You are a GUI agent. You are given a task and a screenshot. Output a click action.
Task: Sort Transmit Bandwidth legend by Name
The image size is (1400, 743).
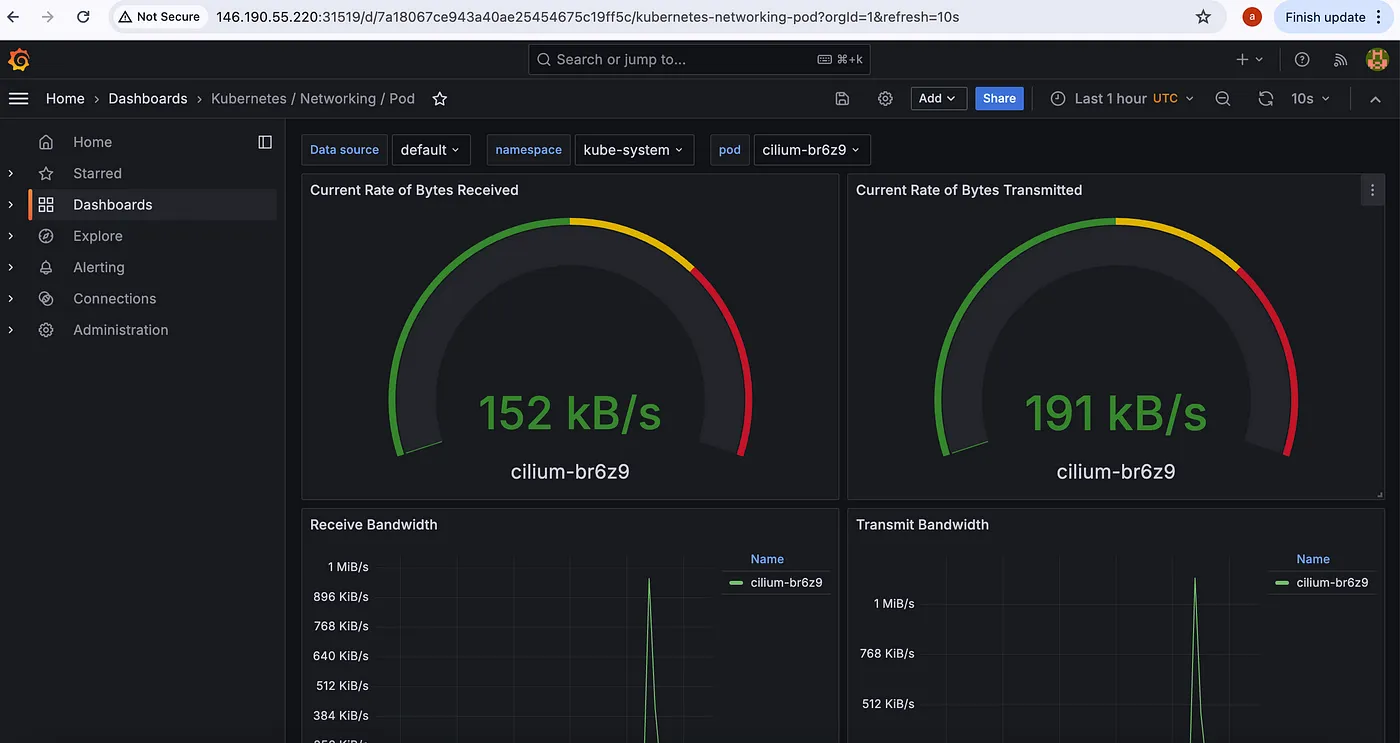pos(1313,559)
